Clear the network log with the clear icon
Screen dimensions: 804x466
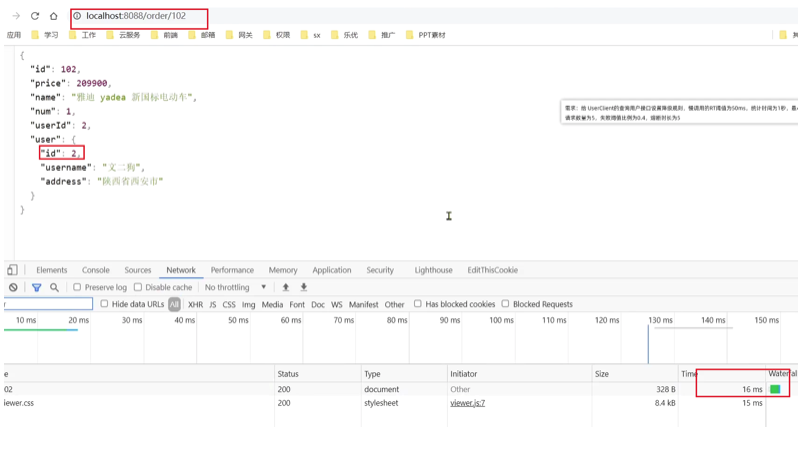pos(13,287)
